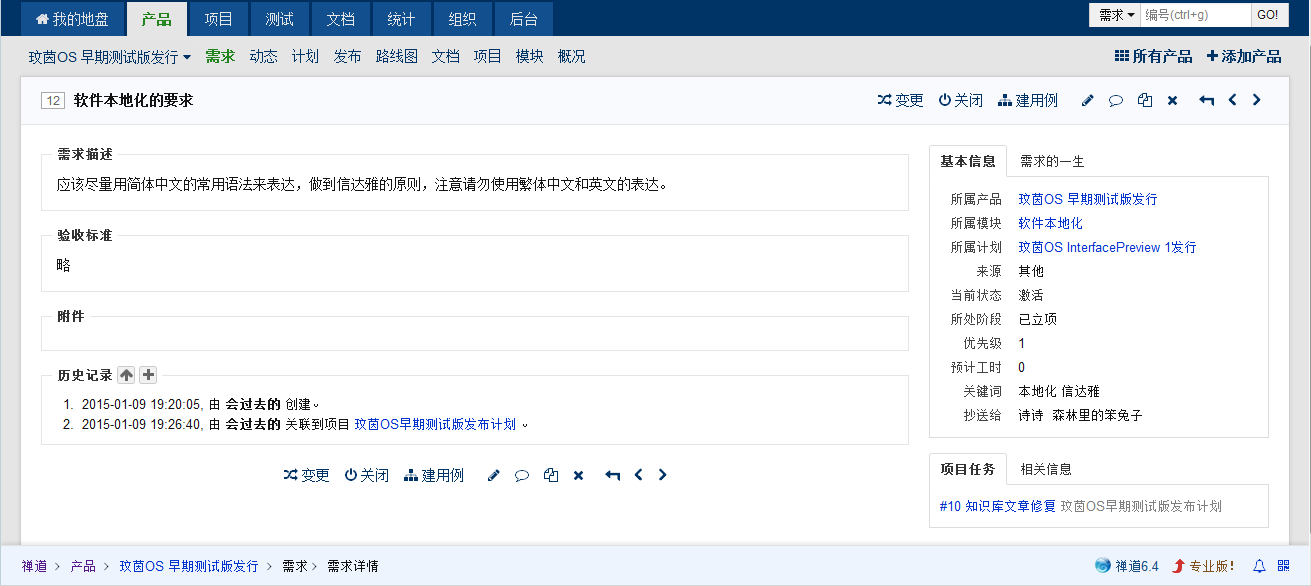Switch to the 测试 main tab

(279, 19)
